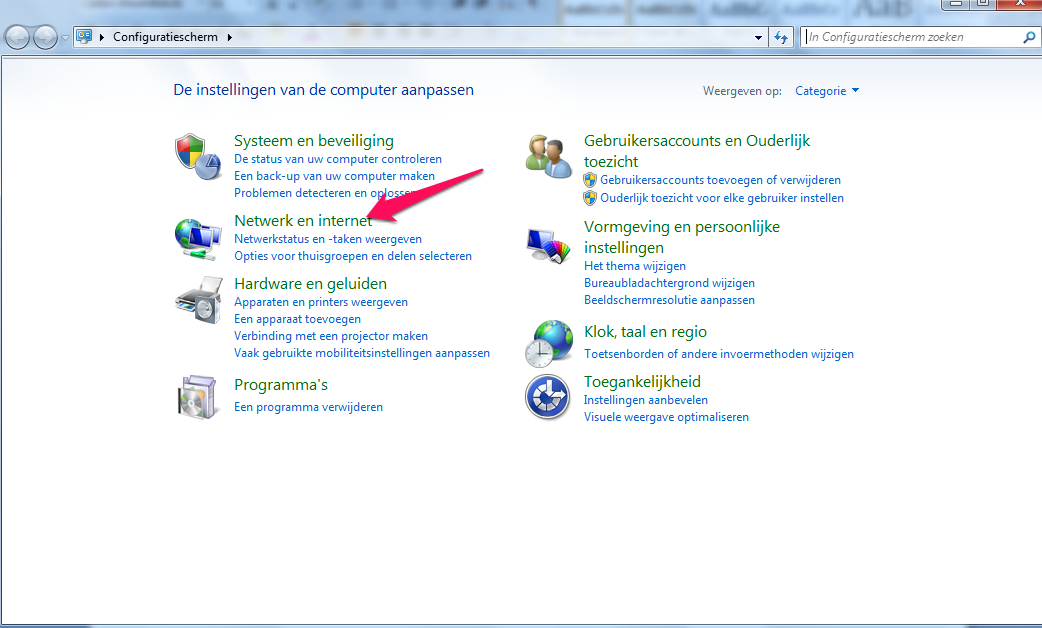Click the Toegankelijkheid blue circle icon
The width and height of the screenshot is (1042, 628).
coord(548,397)
